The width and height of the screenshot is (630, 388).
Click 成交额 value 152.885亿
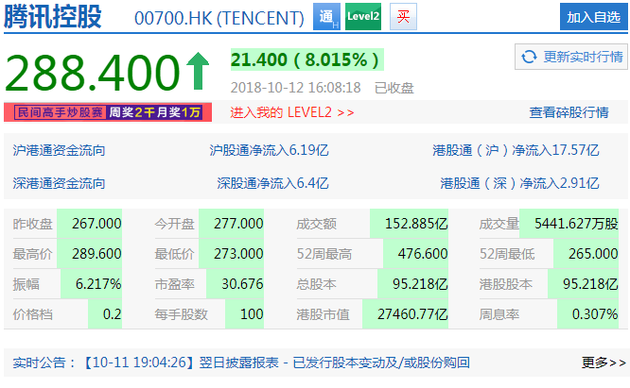(x=416, y=224)
